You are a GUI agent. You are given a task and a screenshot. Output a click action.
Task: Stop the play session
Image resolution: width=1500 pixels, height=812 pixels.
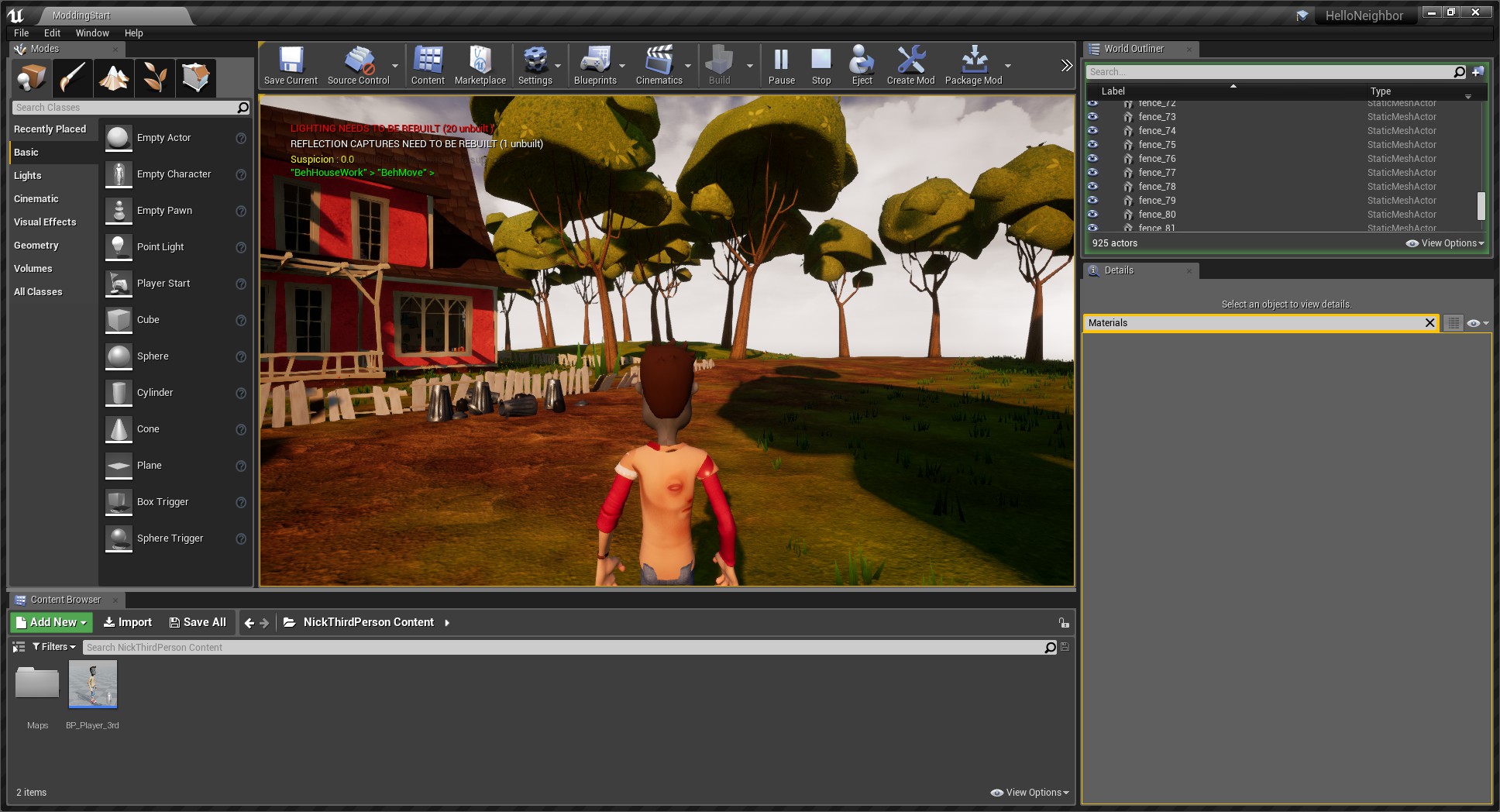[821, 65]
